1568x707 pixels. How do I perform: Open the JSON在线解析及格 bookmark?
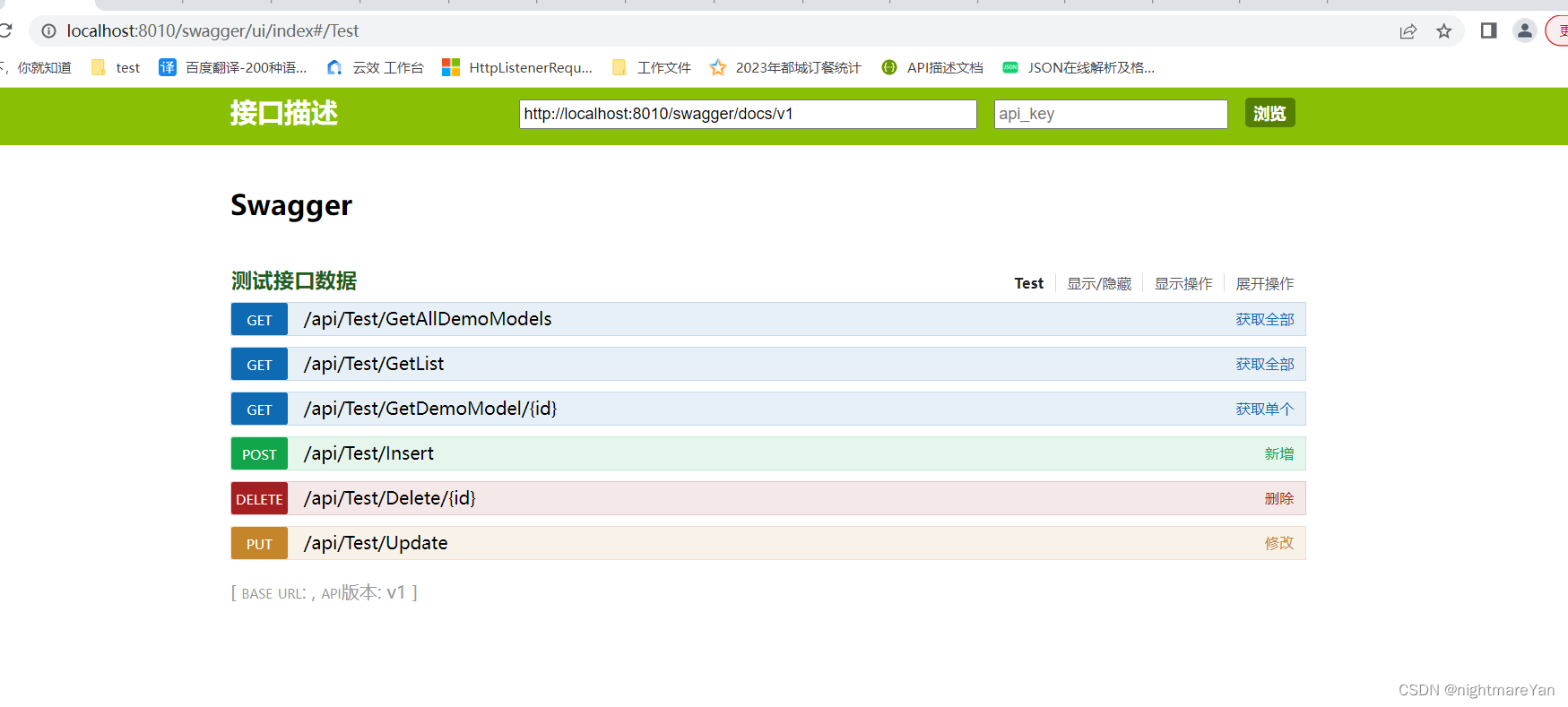point(1079,68)
